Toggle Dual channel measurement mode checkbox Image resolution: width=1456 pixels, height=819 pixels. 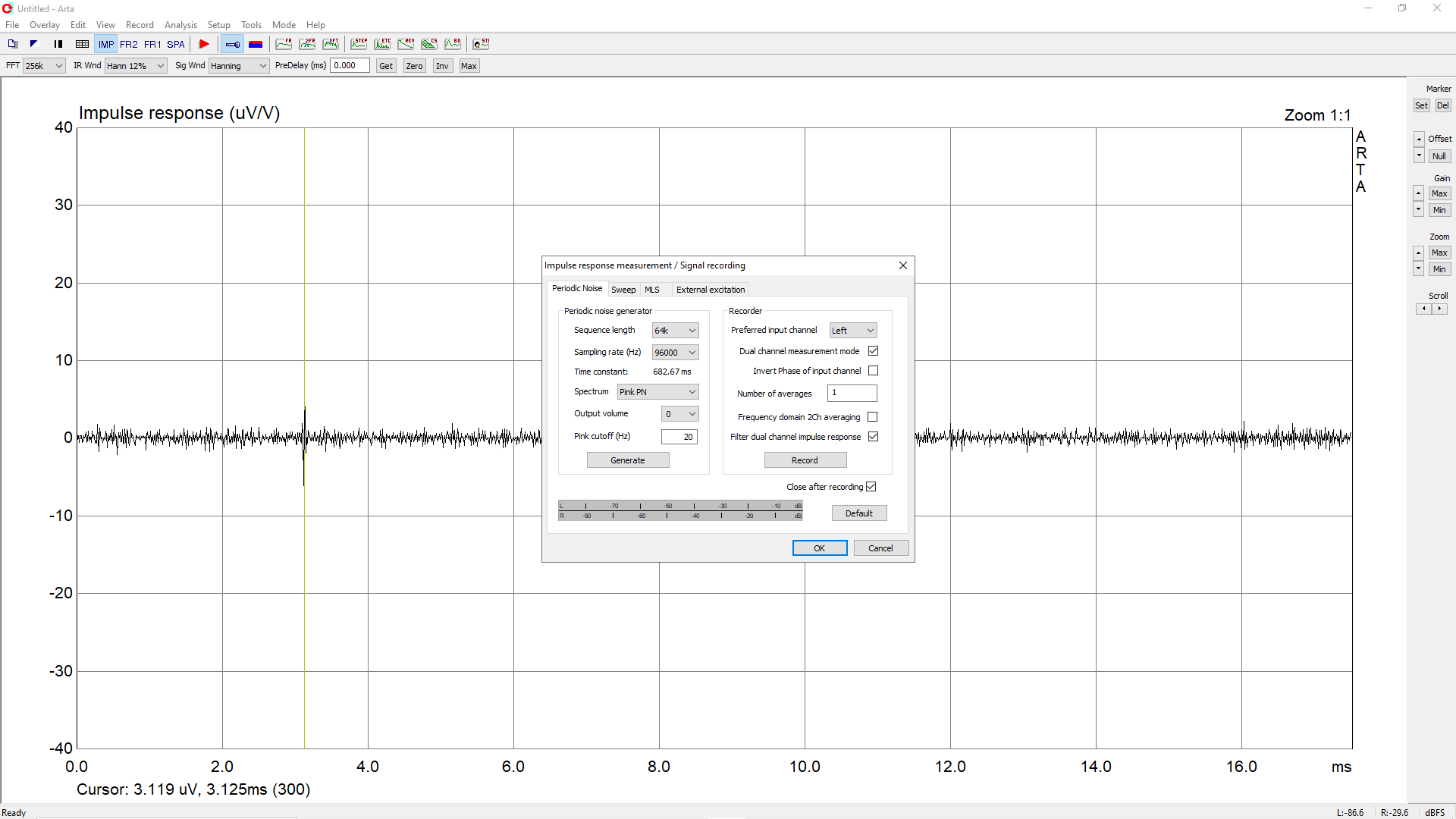click(873, 351)
